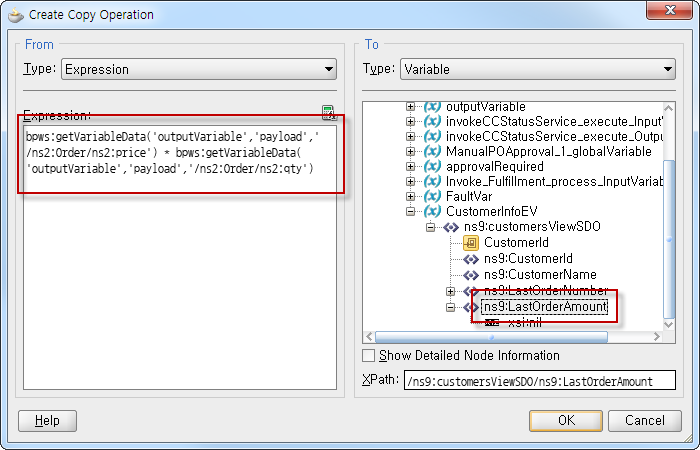
Task: Click the outputVariable variable icon
Action: [432, 107]
